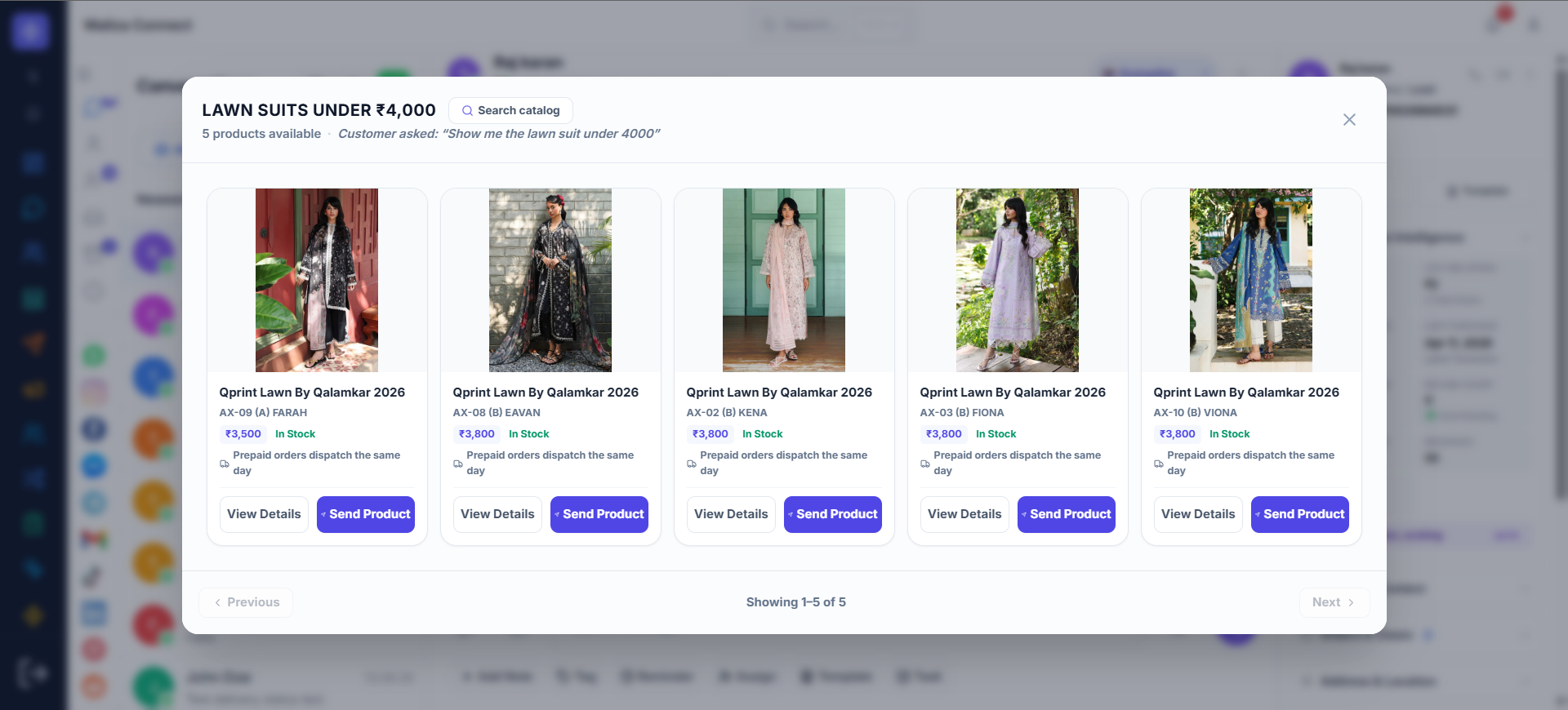The width and height of the screenshot is (1568, 710).
Task: Open the AX-09 (A) FARAH product photo
Action: 317,280
